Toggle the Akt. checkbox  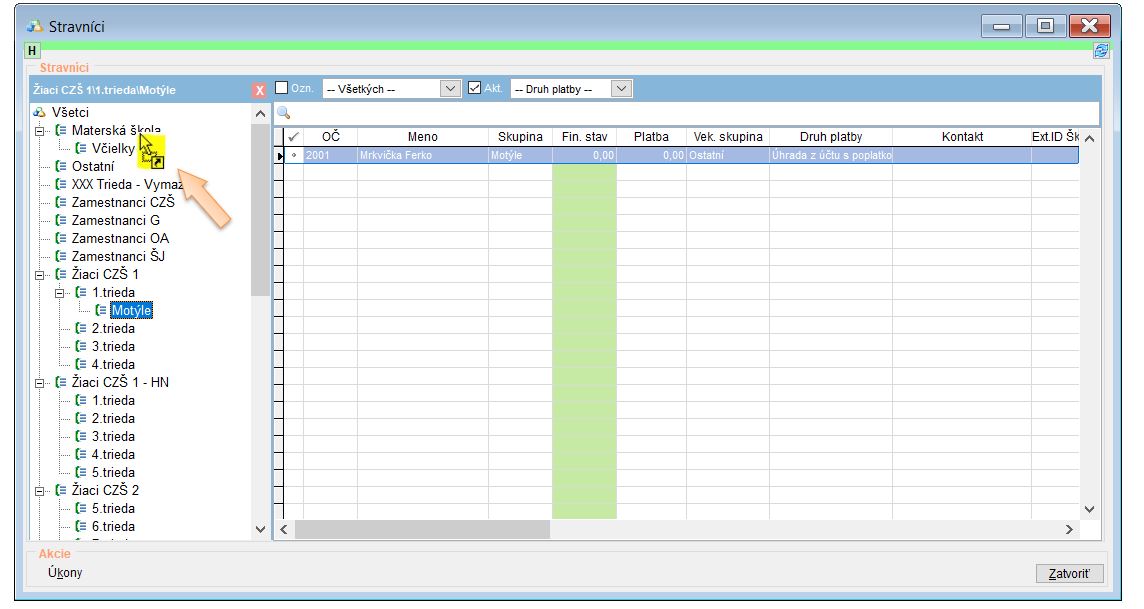[475, 88]
